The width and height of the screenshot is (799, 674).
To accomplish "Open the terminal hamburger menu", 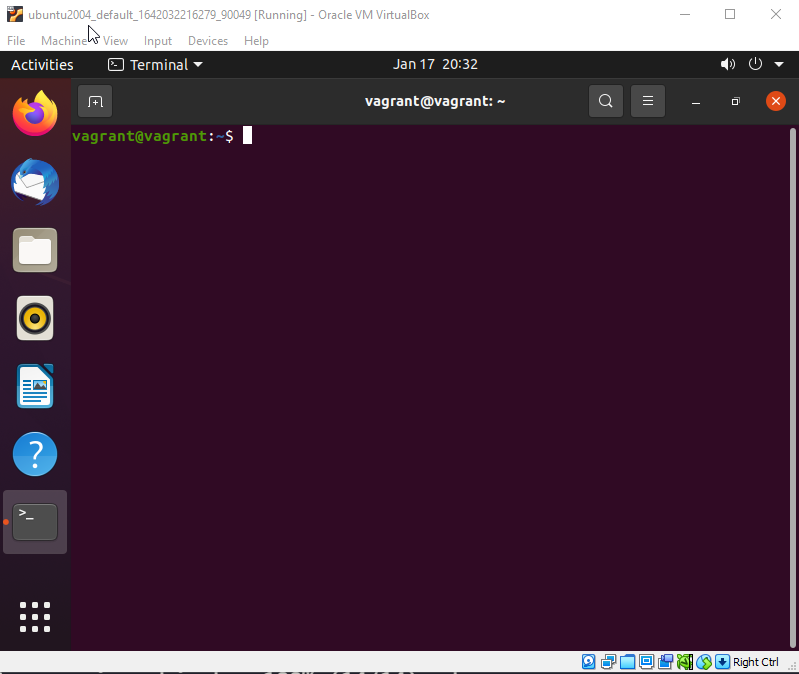I will pyautogui.click(x=648, y=101).
